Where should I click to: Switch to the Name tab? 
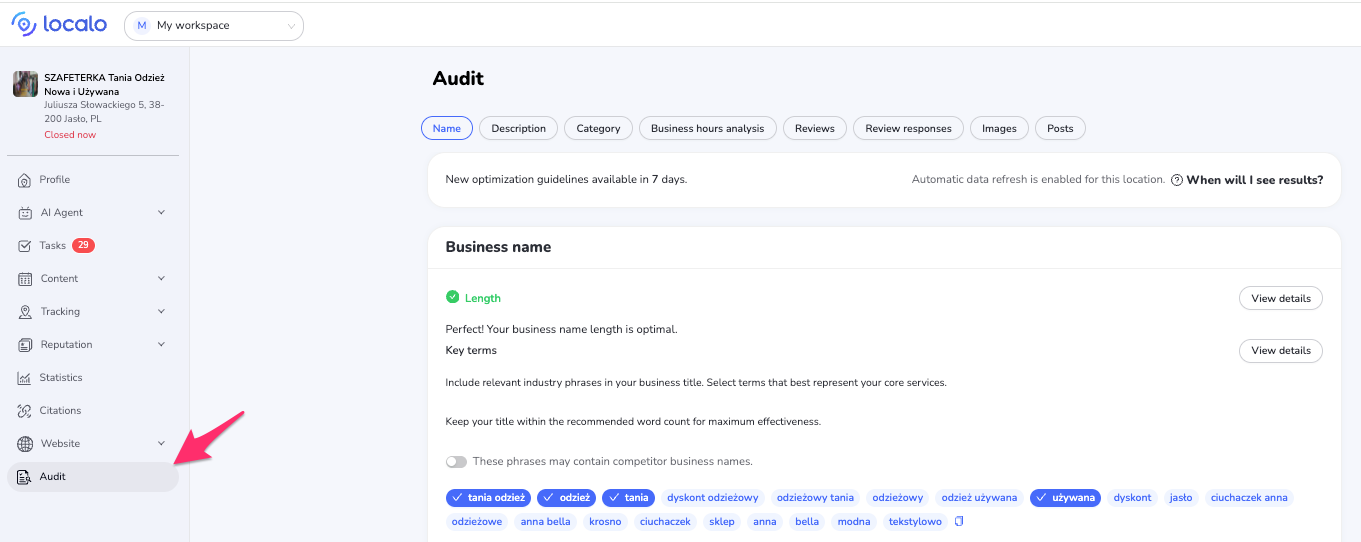tap(447, 128)
